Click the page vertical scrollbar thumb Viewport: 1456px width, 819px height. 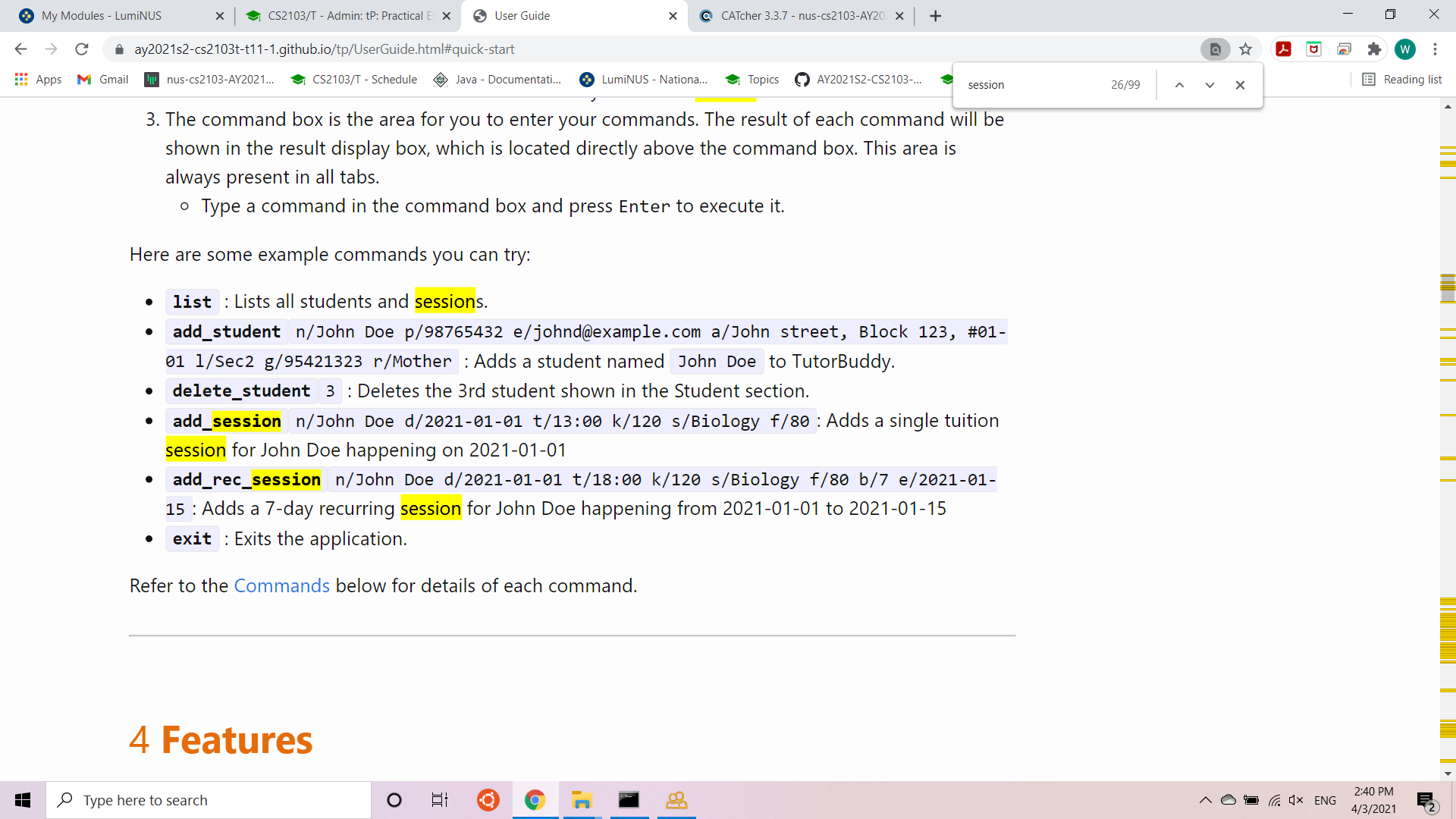[x=1448, y=287]
